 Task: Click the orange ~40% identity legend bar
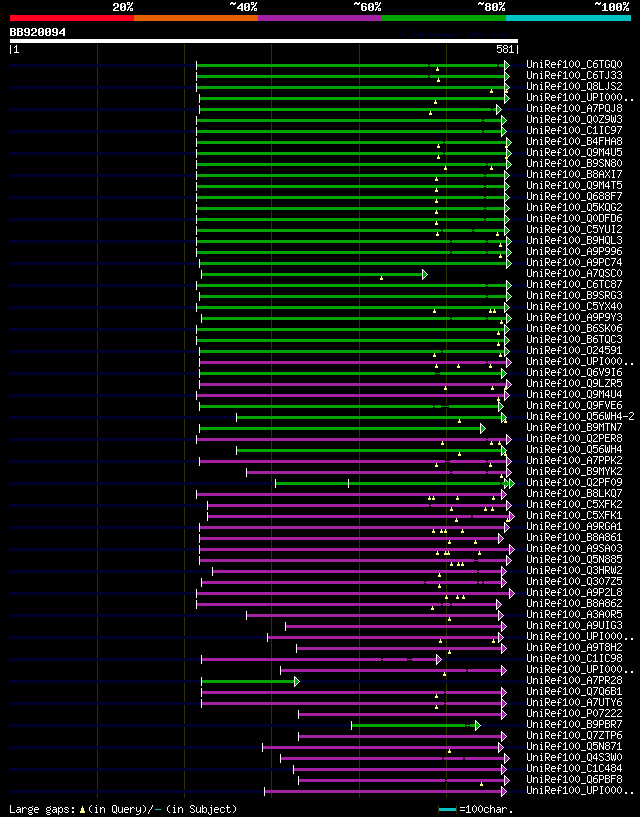(x=196, y=18)
